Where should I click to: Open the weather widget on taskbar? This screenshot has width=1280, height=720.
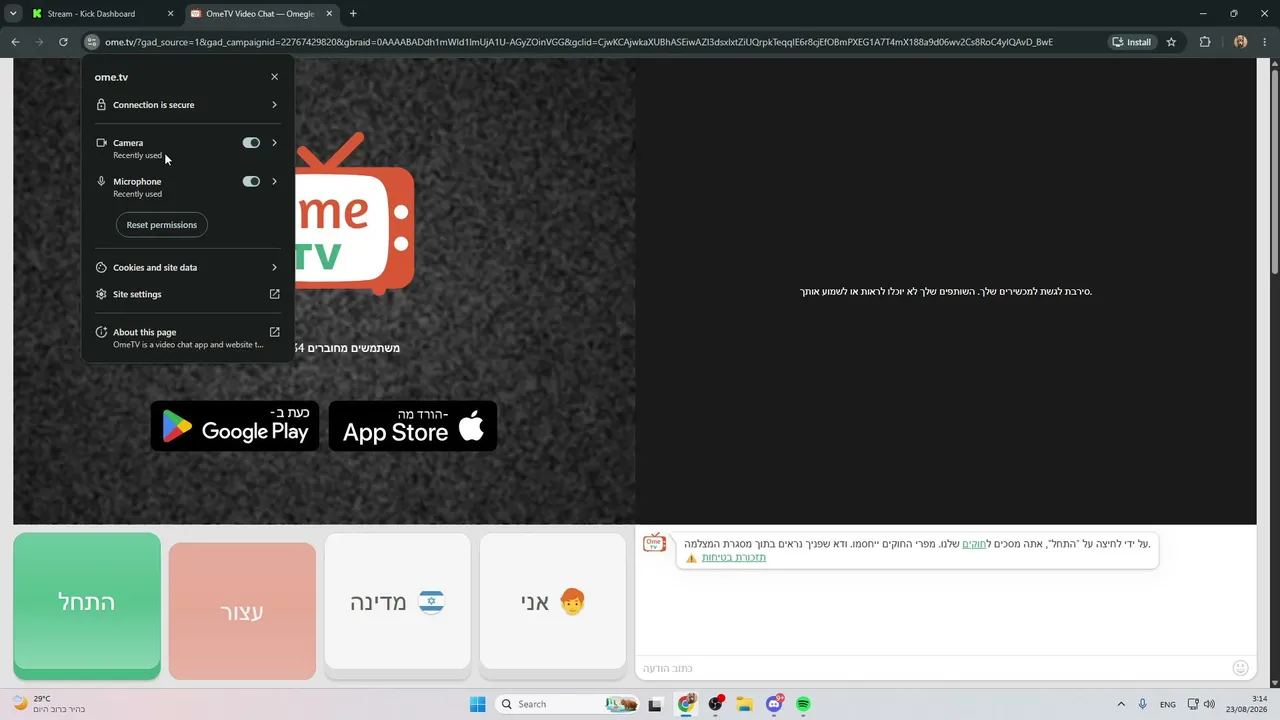tap(48, 704)
